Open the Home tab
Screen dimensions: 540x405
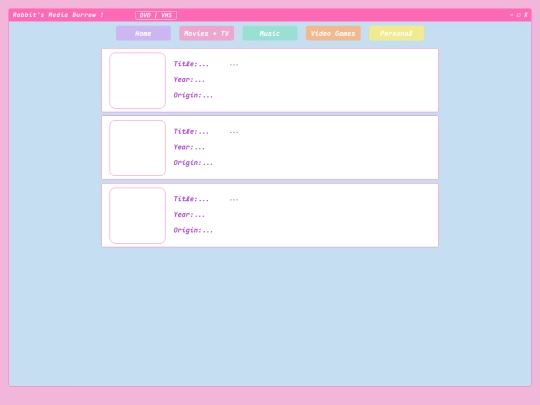pos(143,33)
